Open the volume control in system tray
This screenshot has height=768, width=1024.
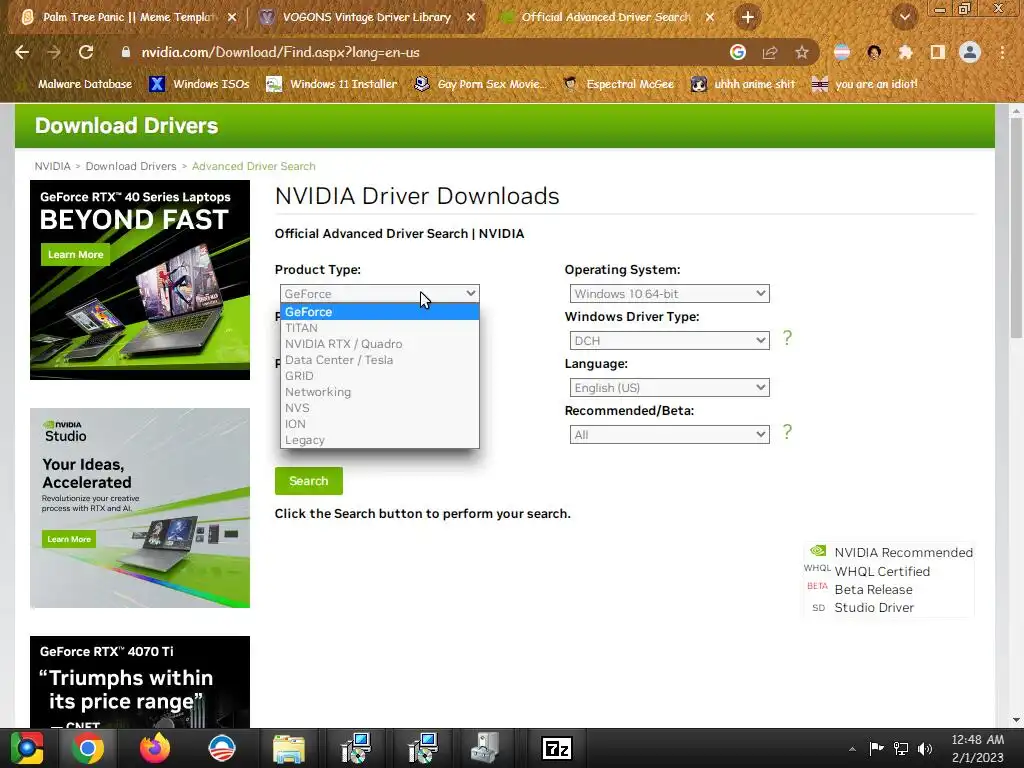[x=925, y=749]
